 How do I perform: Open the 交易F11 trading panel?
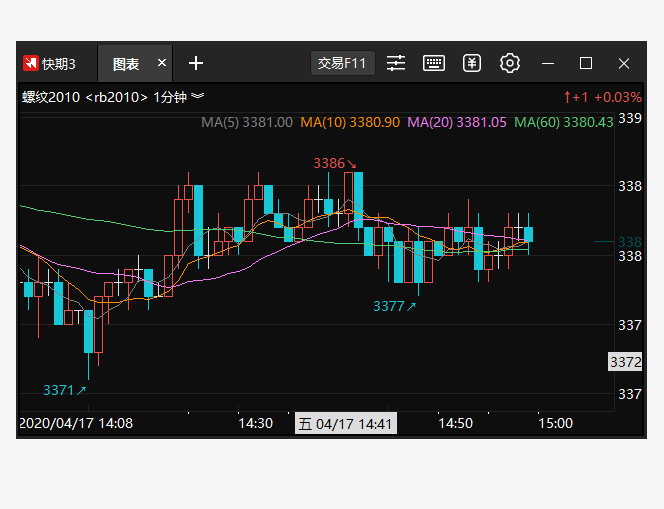[342, 64]
